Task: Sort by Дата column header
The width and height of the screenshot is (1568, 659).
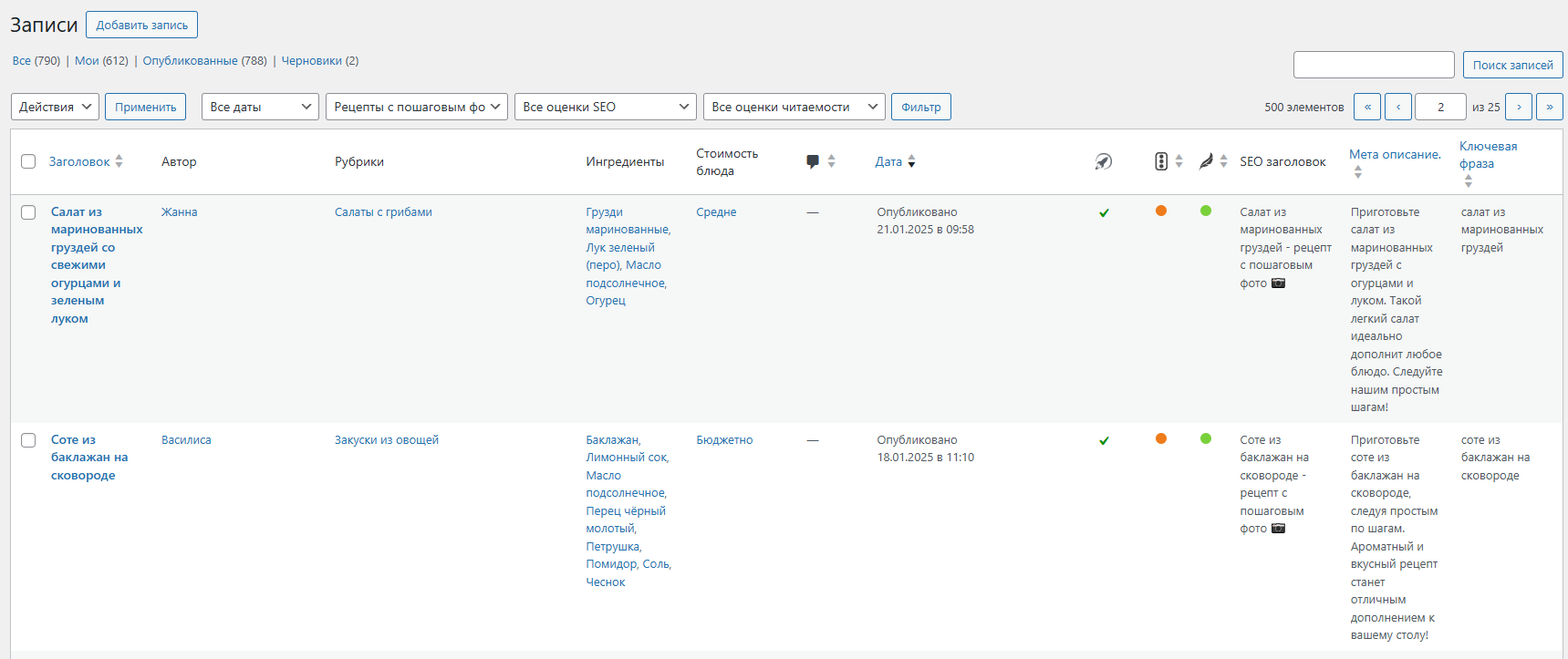Action: click(x=888, y=161)
